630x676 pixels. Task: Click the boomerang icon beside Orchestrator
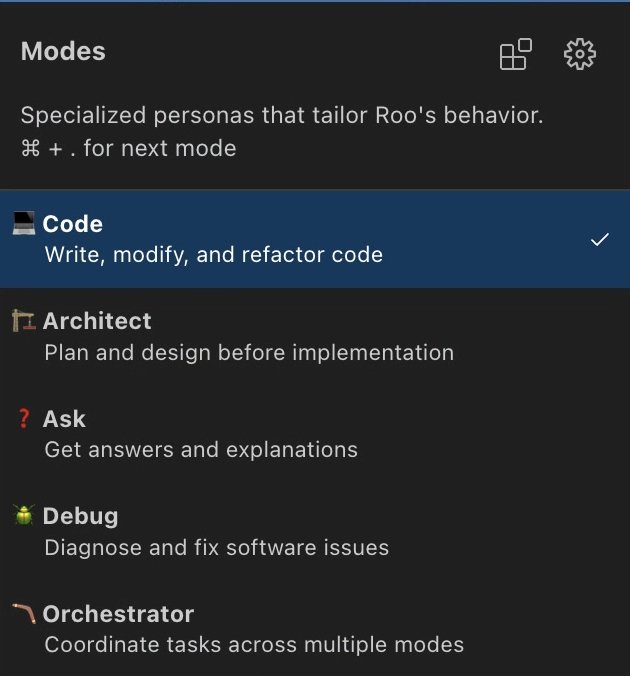pos(24,613)
